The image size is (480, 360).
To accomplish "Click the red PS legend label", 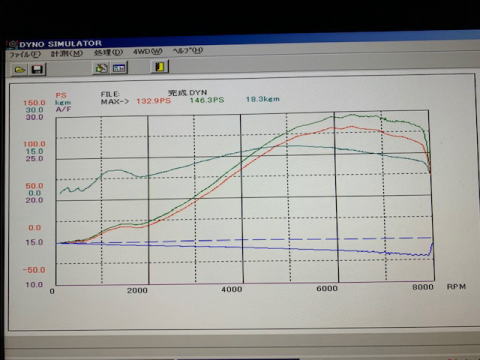I will pos(61,95).
